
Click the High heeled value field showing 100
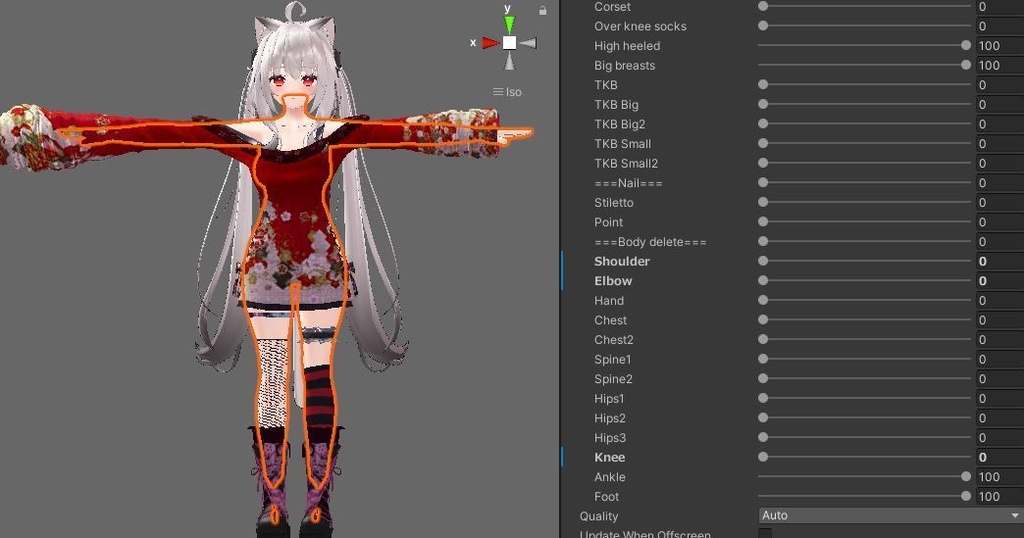pyautogui.click(x=1000, y=46)
